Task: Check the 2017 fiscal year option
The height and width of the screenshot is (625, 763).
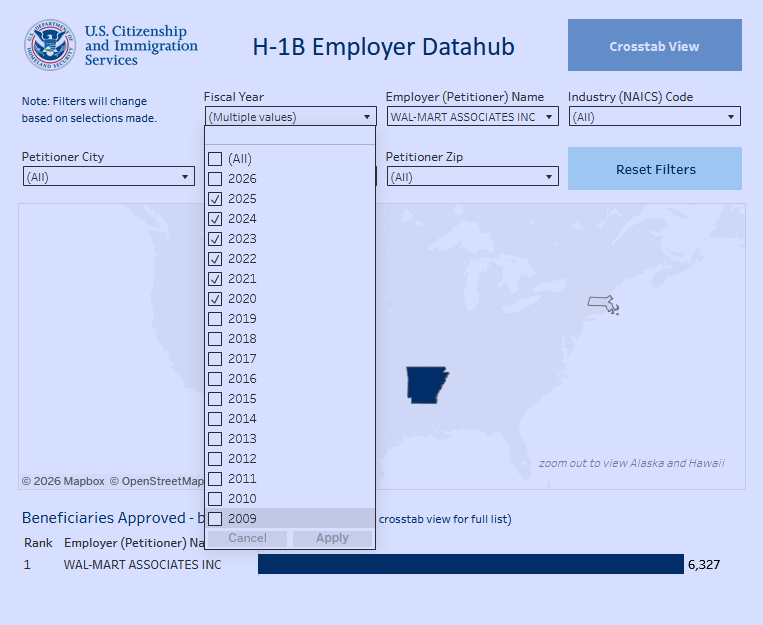Action: point(215,359)
